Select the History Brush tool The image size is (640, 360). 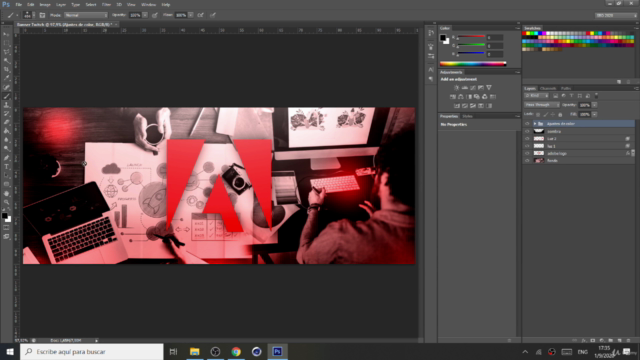click(7, 114)
